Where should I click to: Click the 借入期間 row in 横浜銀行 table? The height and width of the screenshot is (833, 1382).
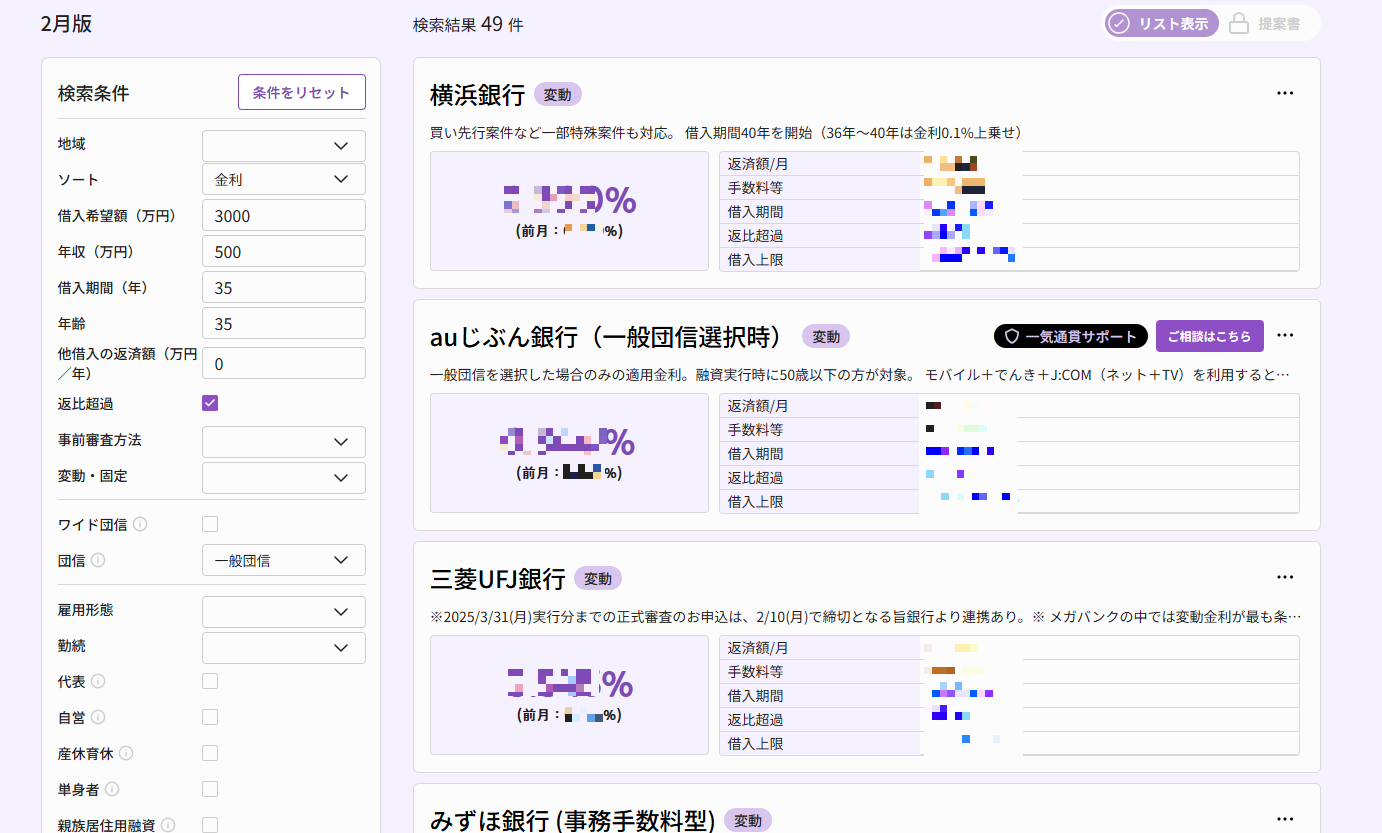tap(1009, 212)
